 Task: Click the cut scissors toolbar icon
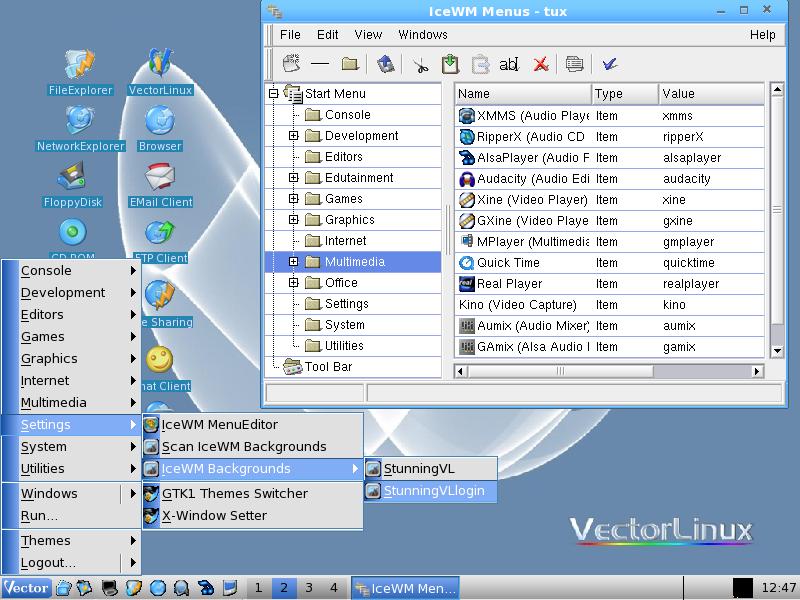pos(420,64)
